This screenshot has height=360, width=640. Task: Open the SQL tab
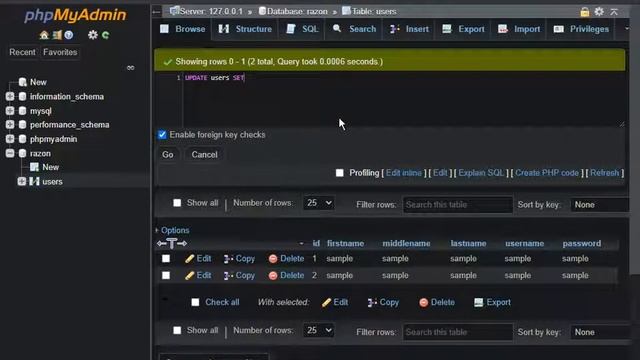point(302,29)
